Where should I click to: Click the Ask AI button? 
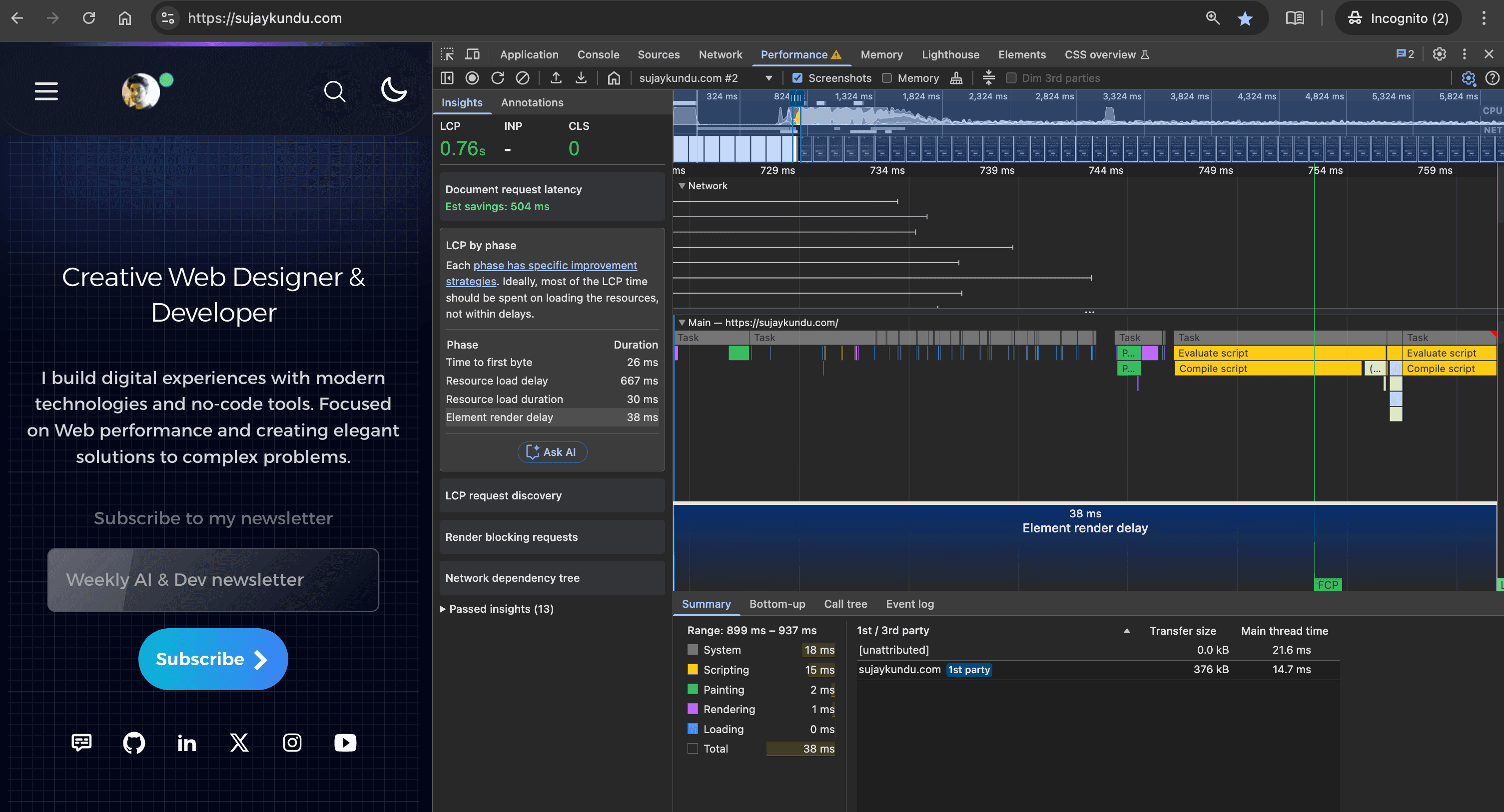point(551,451)
